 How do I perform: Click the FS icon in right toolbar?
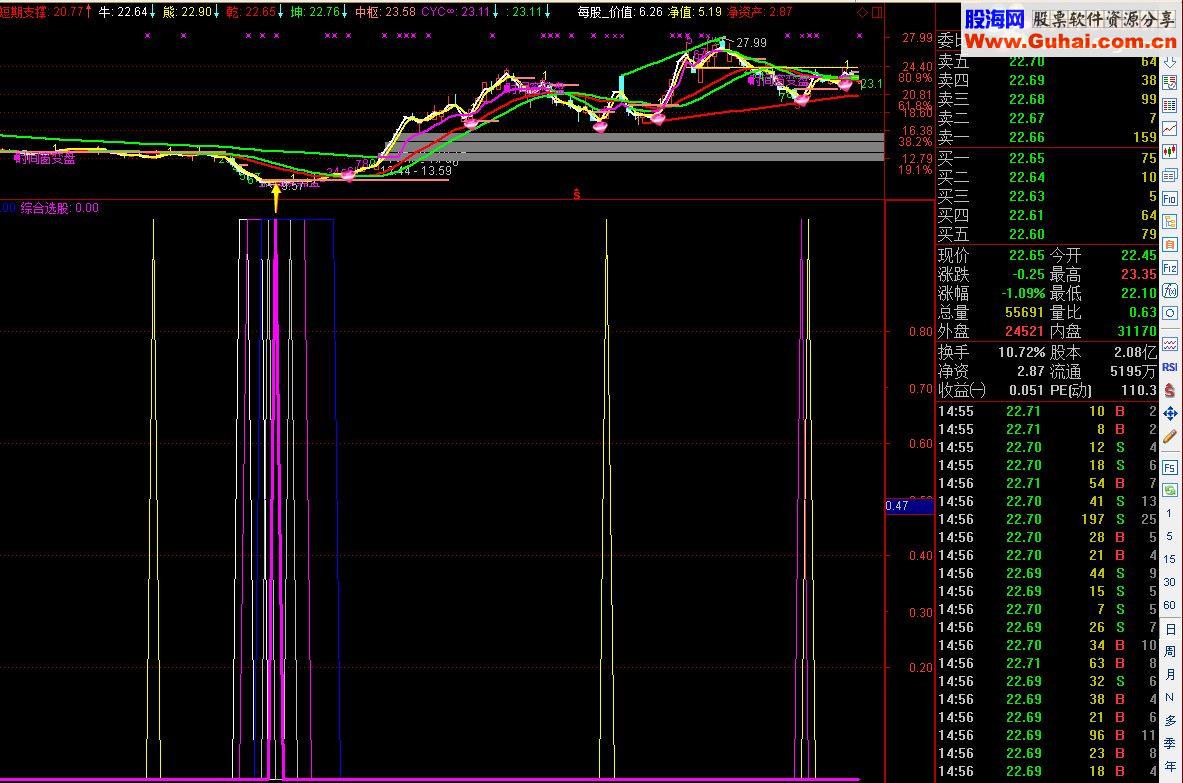pos(1169,468)
